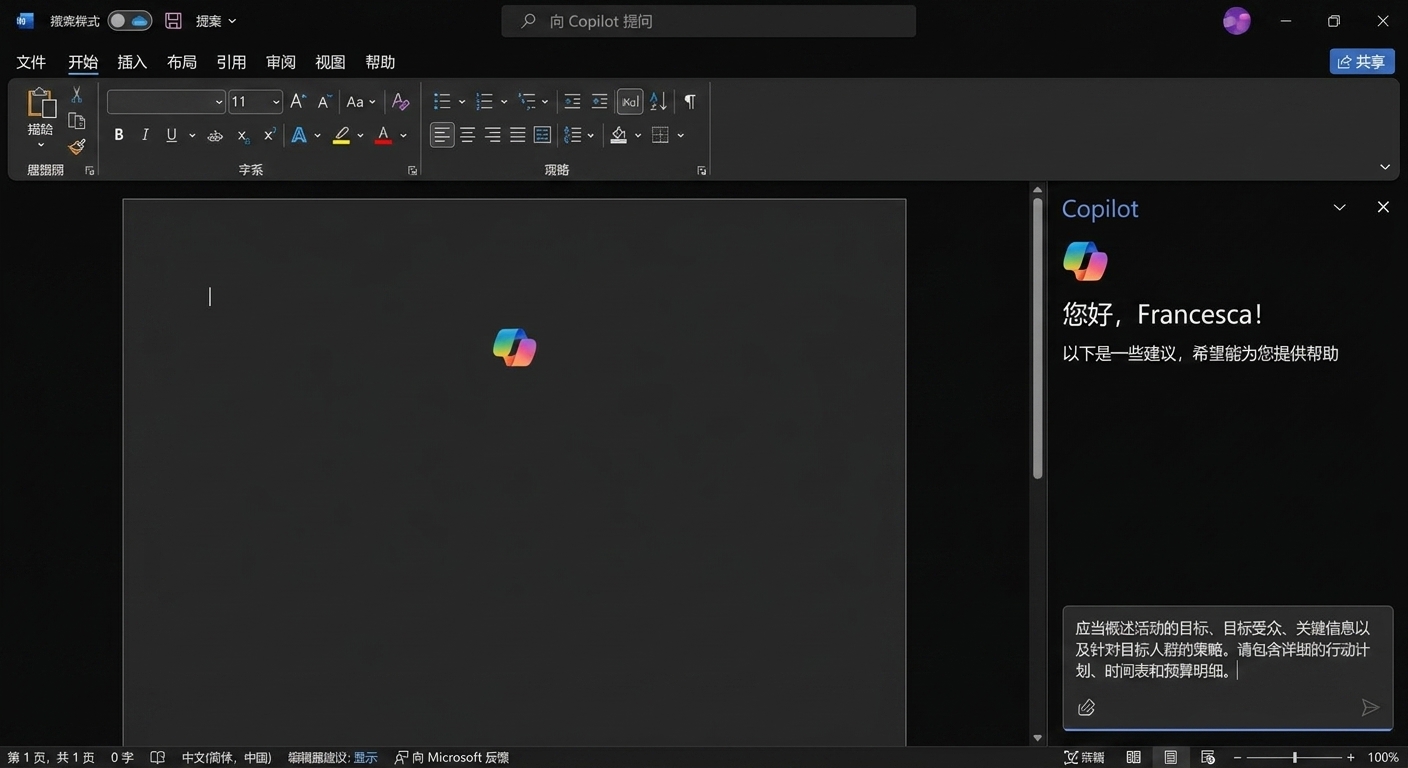Switch to the 引用 ribbon tab
Screen dimensions: 1408x768
coord(231,62)
